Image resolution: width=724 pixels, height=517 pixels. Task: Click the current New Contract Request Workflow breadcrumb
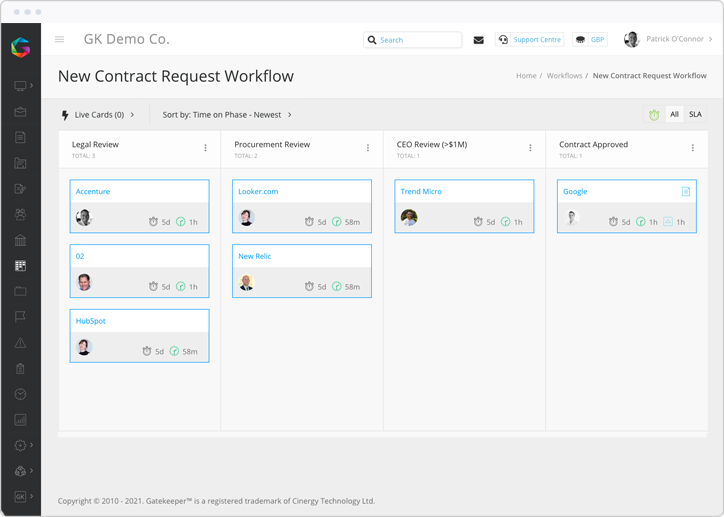tap(650, 76)
